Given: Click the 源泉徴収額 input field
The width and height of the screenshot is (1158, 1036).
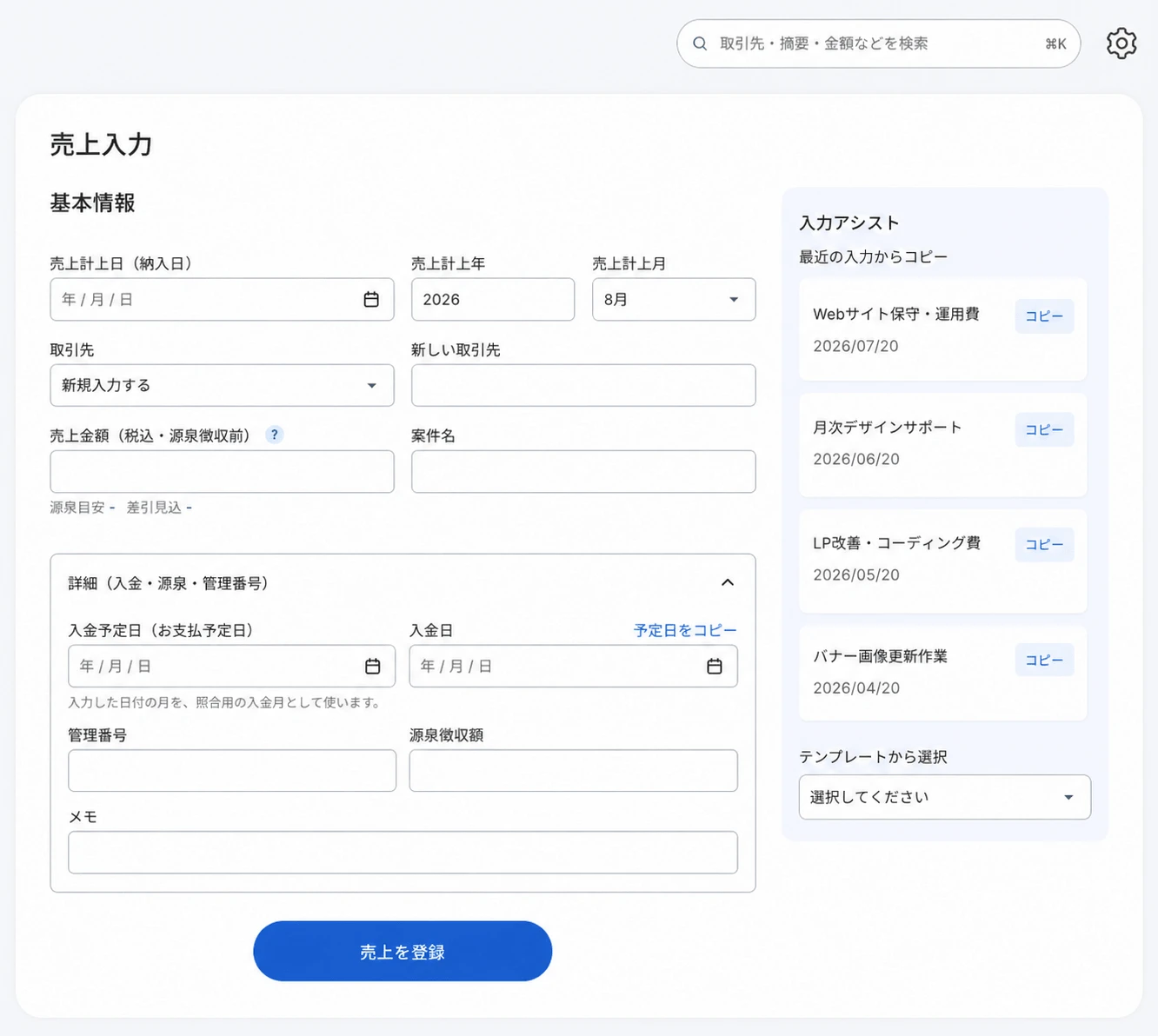Looking at the screenshot, I should (573, 770).
